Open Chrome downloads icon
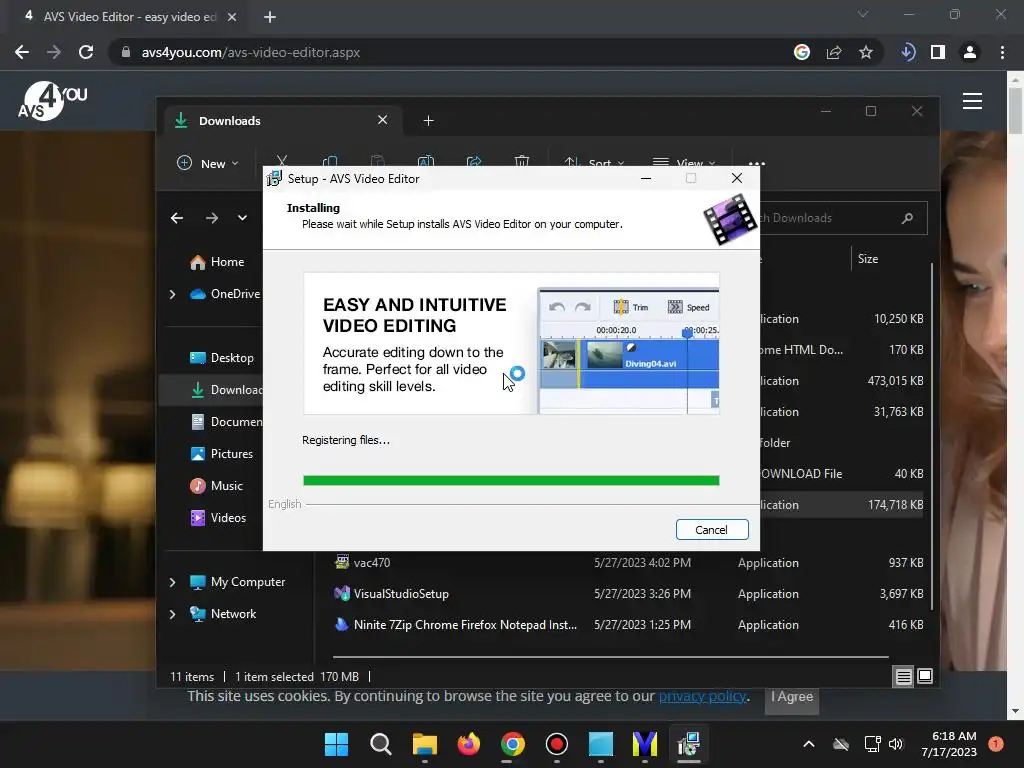This screenshot has width=1024, height=768. pos(907,52)
